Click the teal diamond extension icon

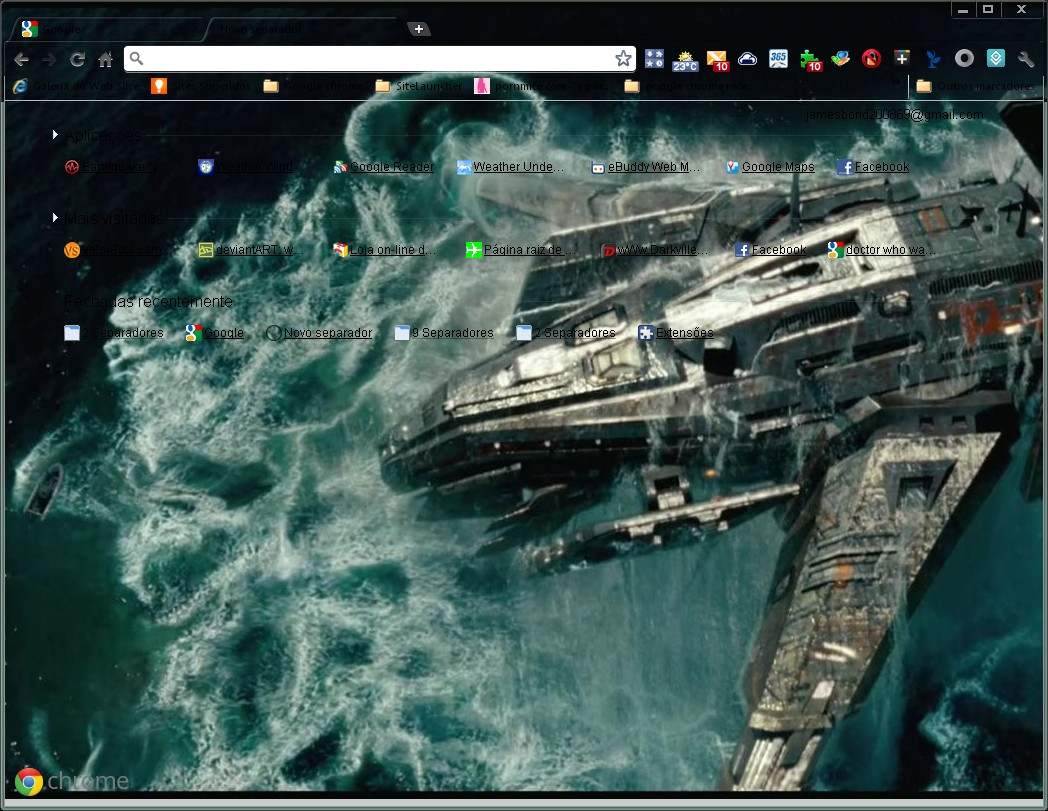[x=995, y=59]
